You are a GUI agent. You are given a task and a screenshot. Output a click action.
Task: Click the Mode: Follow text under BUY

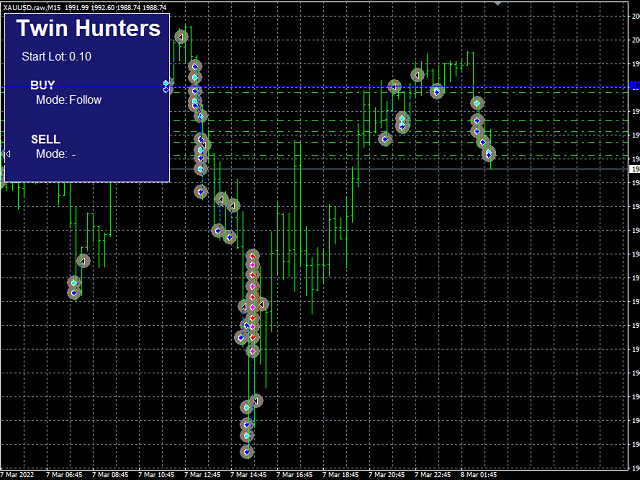pos(69,100)
